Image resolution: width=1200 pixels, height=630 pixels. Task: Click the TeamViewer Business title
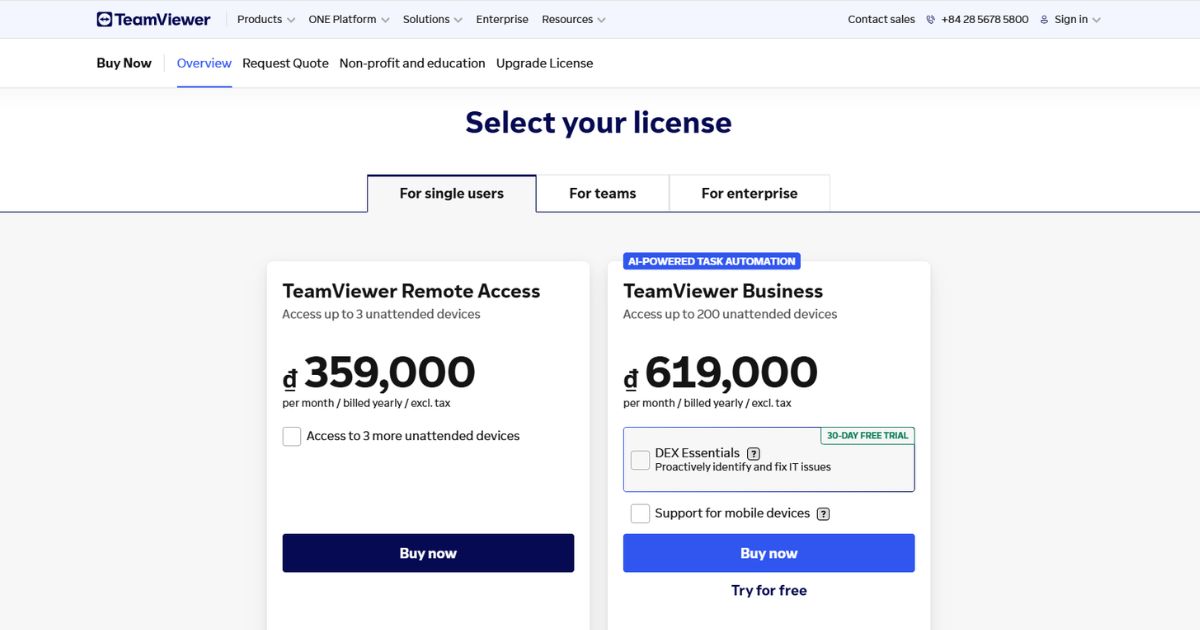pyautogui.click(x=723, y=291)
